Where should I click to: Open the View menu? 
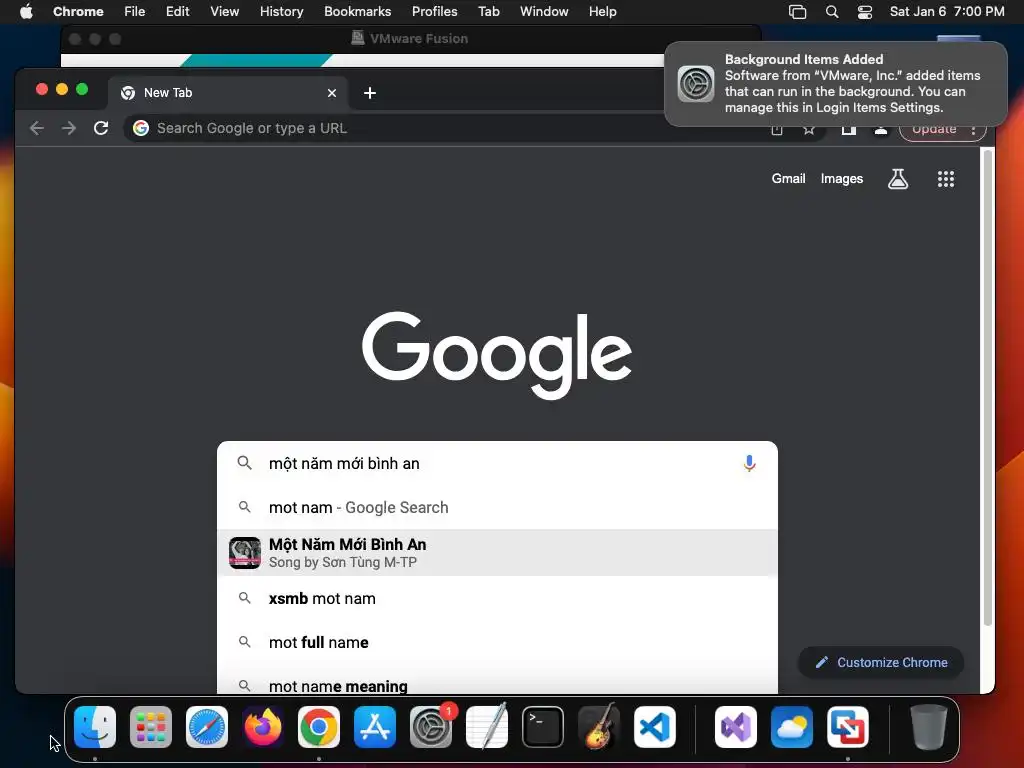tap(225, 11)
